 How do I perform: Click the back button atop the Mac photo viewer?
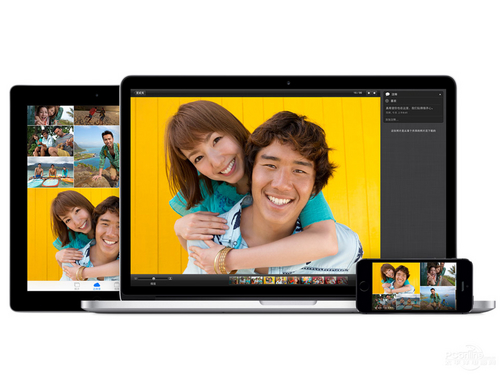coord(139,93)
